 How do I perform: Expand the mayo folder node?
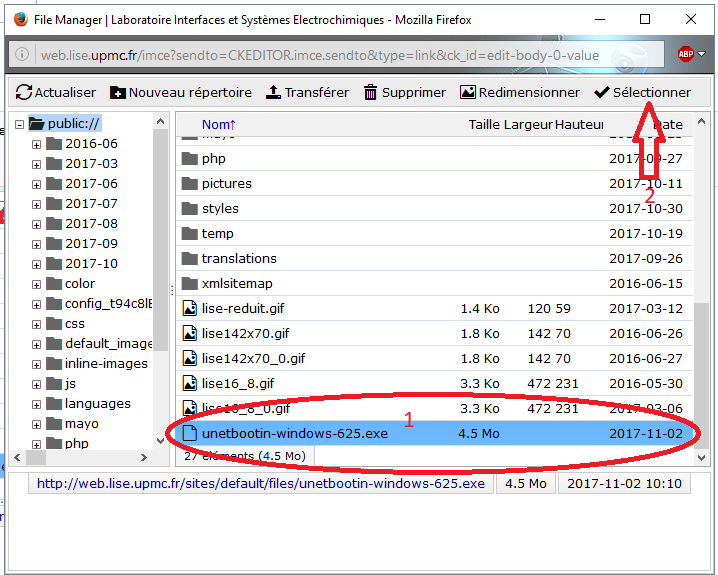(36, 425)
